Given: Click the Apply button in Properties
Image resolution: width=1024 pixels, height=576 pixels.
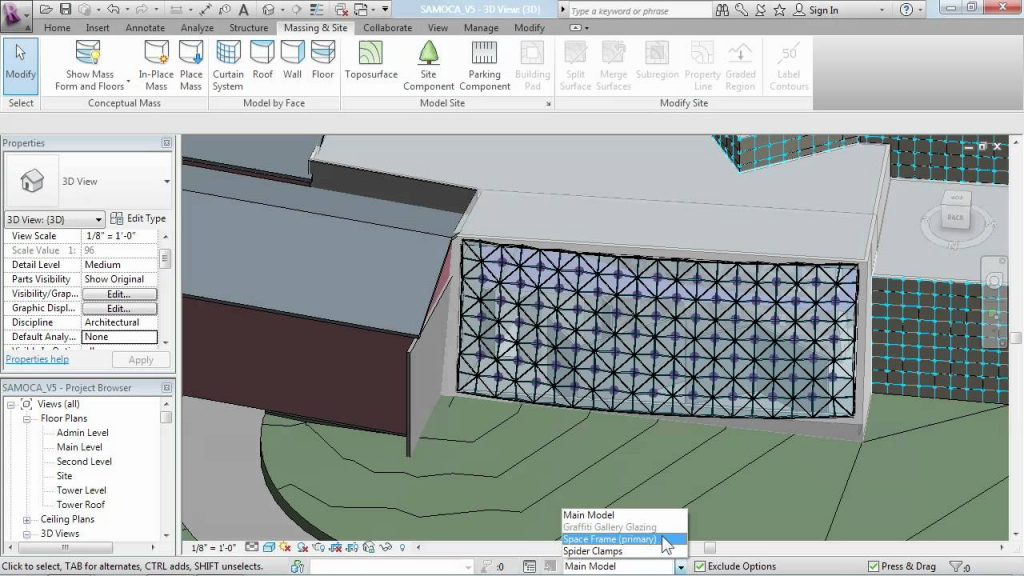Looking at the screenshot, I should [x=141, y=359].
